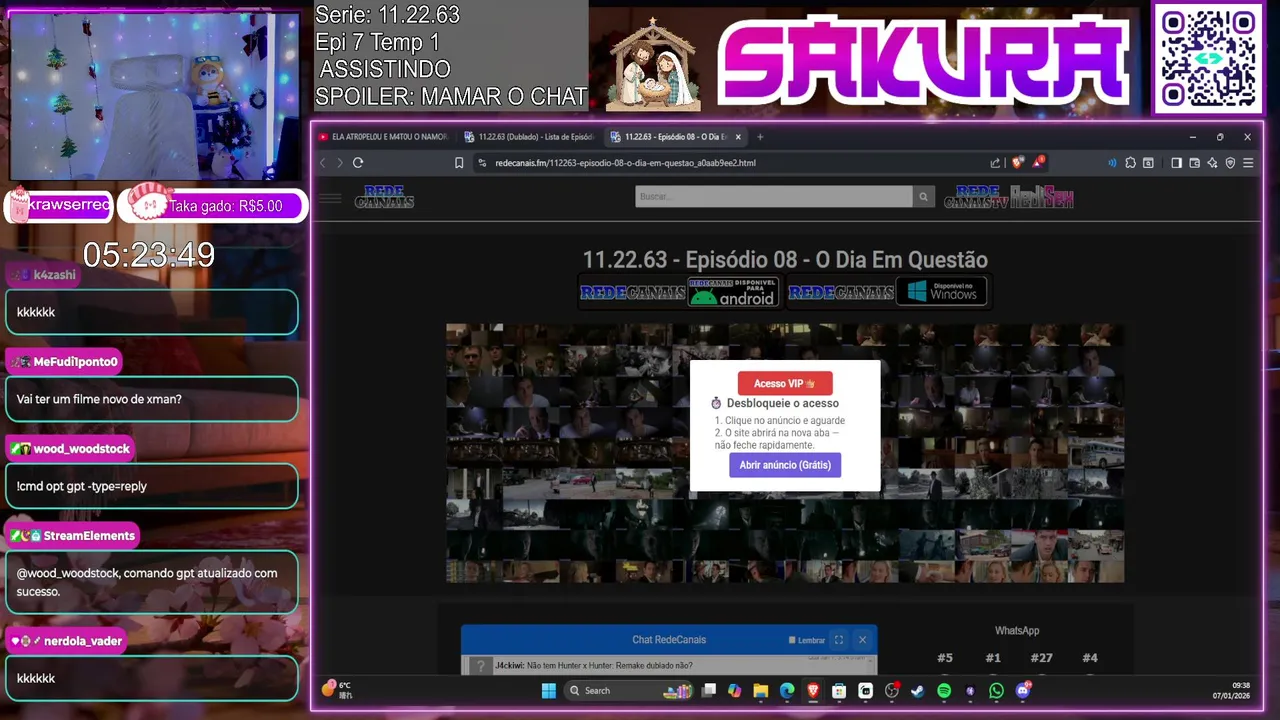Image resolution: width=1280 pixels, height=720 pixels.
Task: Open Windows Start menu
Action: coord(549,690)
